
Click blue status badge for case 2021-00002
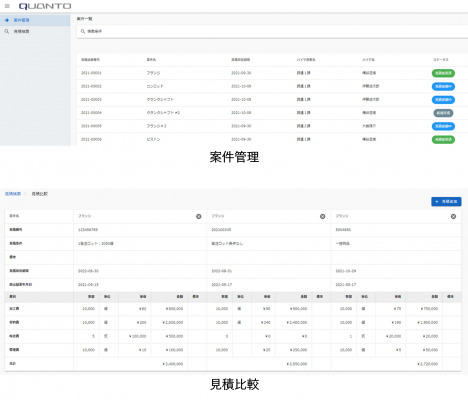443,86
